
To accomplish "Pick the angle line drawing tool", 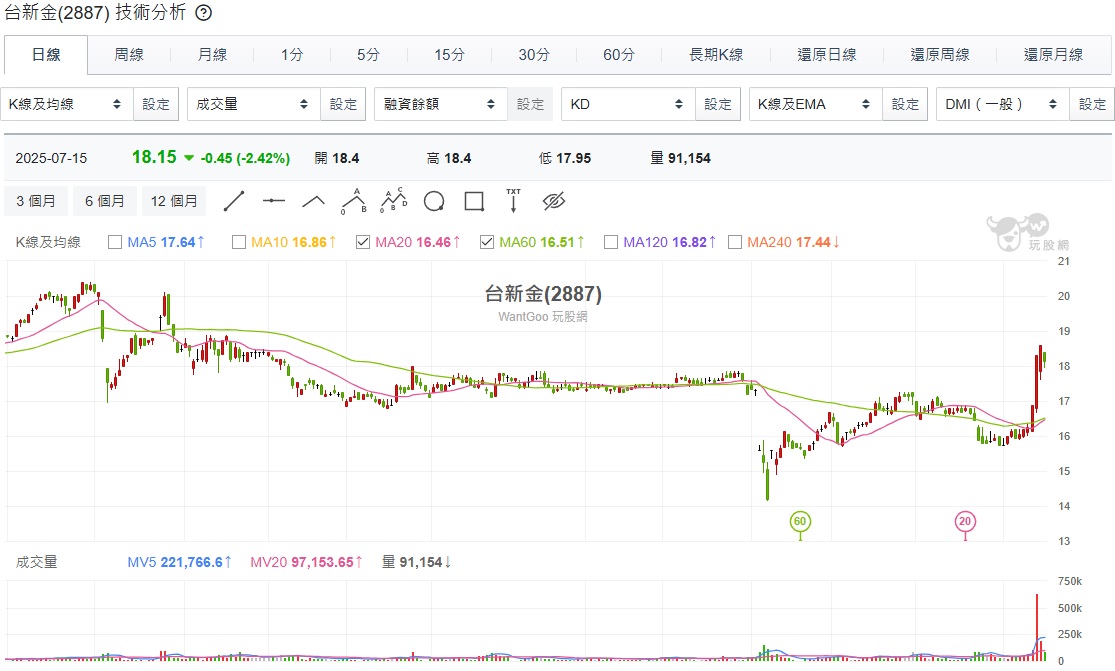I will point(314,201).
